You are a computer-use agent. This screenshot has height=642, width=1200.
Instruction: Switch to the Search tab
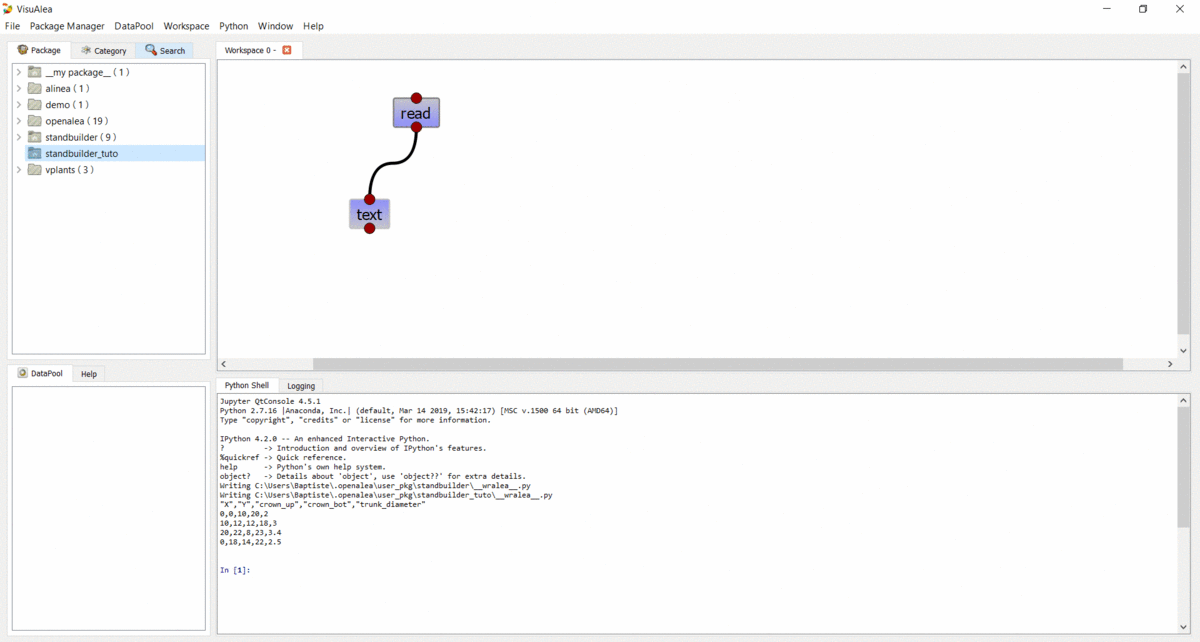(x=165, y=50)
